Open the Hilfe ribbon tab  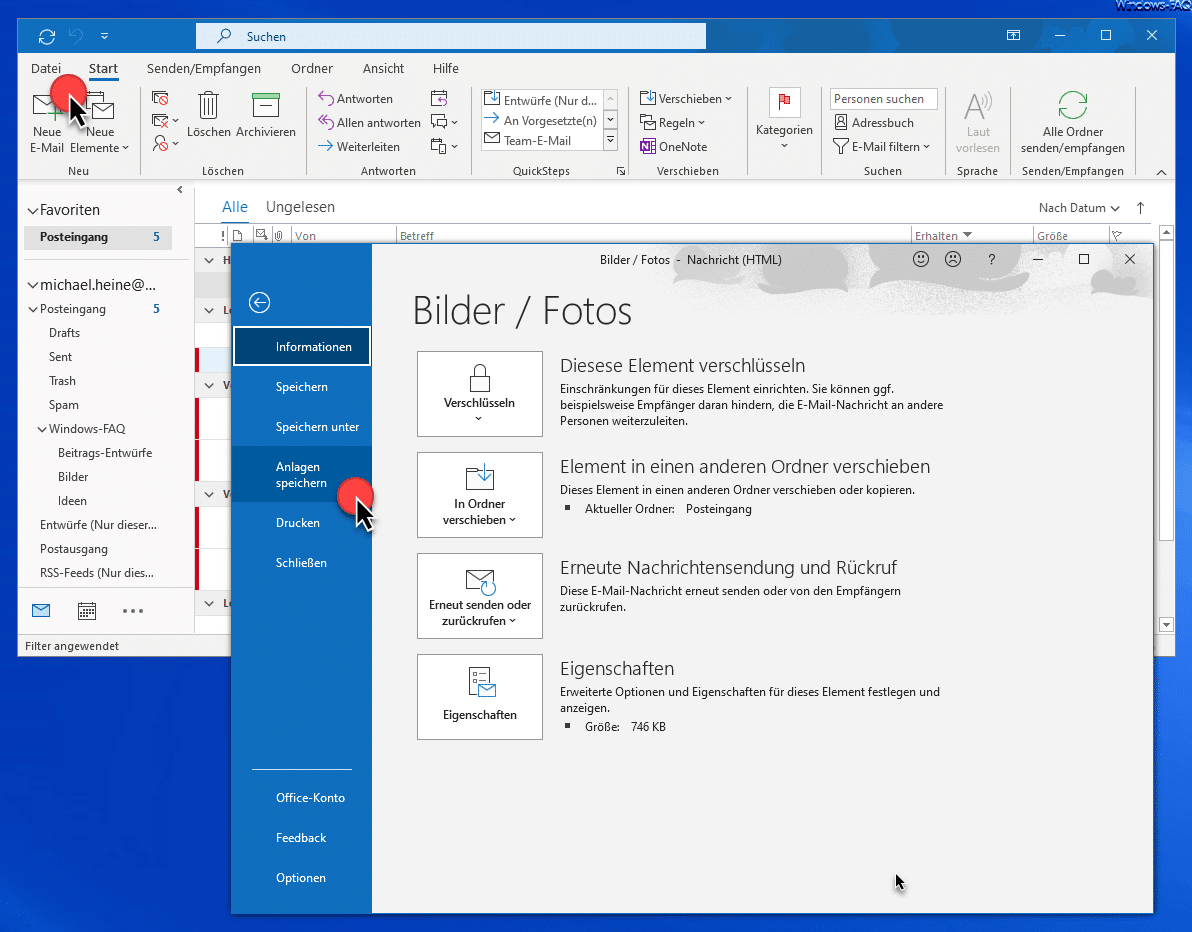pyautogui.click(x=445, y=68)
